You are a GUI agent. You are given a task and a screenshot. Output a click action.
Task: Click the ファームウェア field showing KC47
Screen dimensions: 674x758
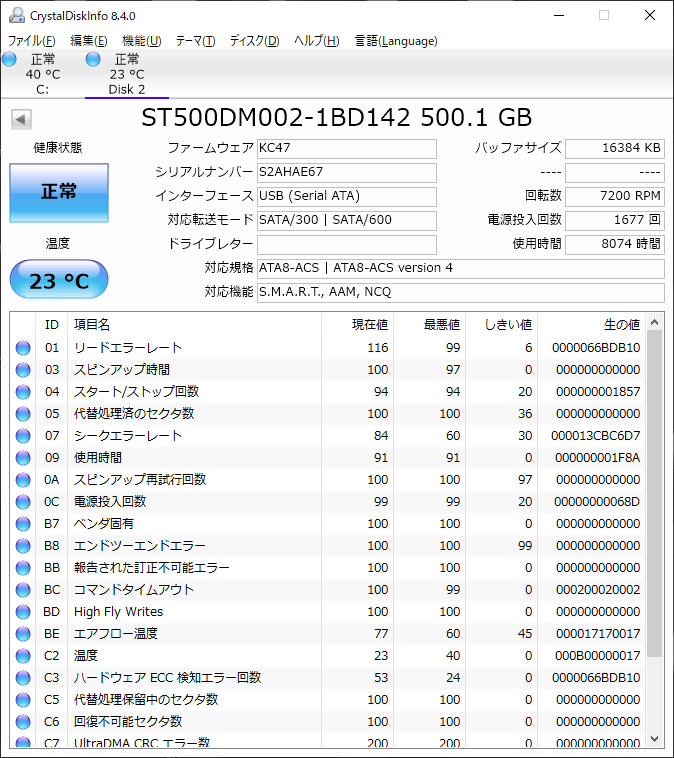click(x=347, y=148)
